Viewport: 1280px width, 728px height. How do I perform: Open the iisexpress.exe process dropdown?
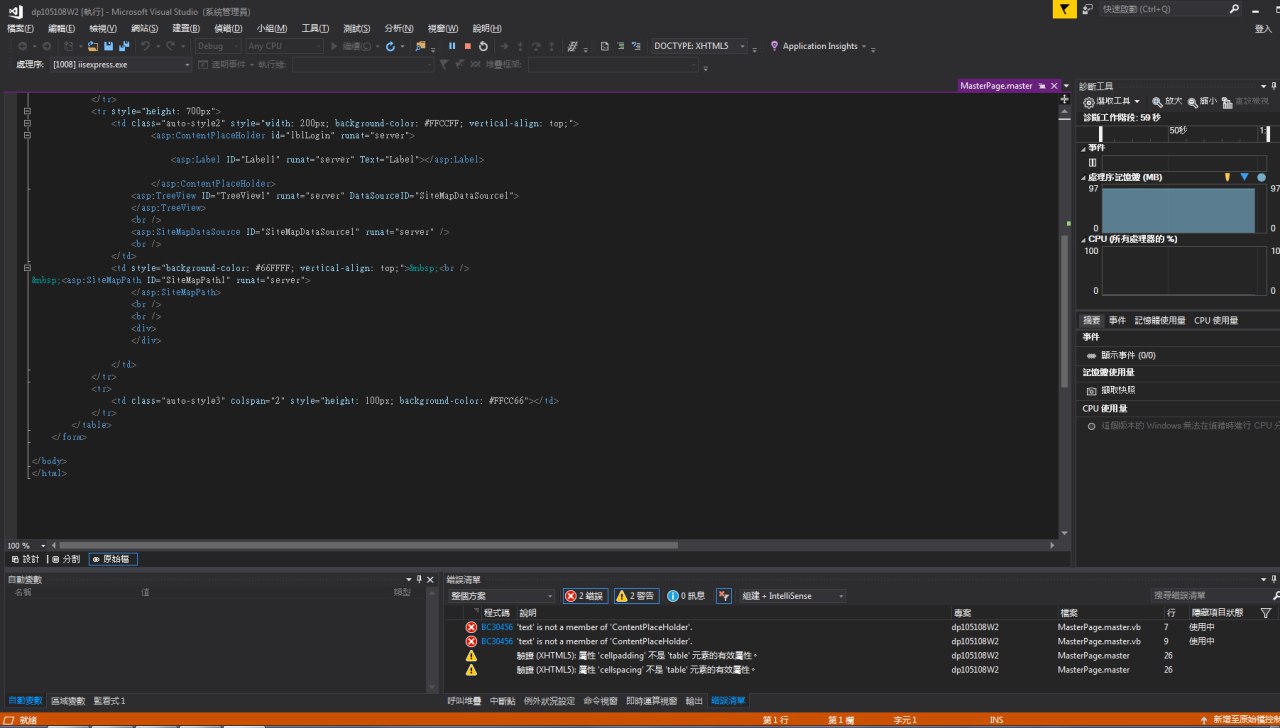[186, 65]
